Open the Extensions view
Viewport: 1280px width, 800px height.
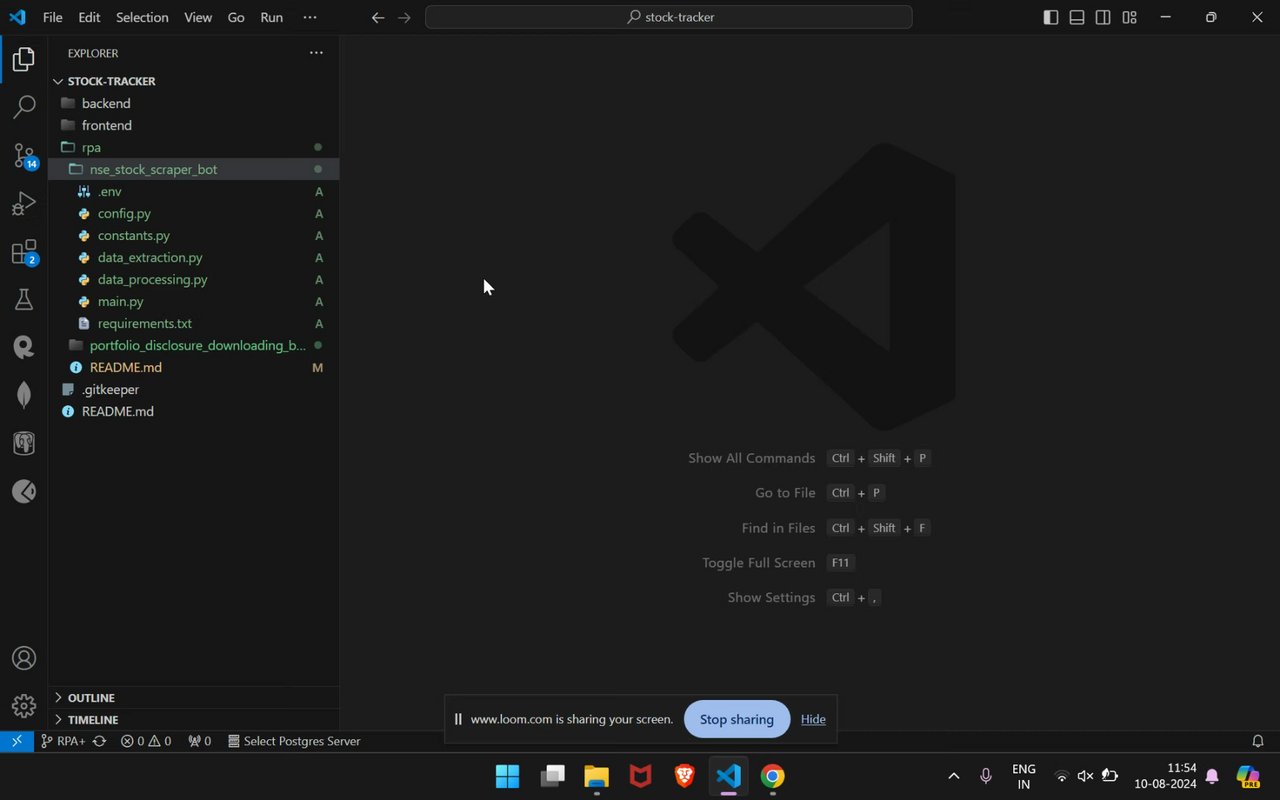pos(24,252)
